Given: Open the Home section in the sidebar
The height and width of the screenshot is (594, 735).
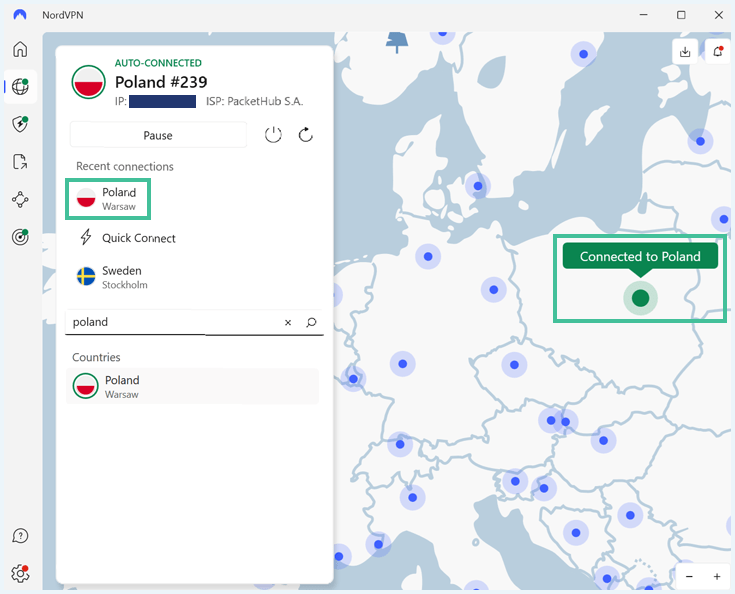Looking at the screenshot, I should pos(20,49).
